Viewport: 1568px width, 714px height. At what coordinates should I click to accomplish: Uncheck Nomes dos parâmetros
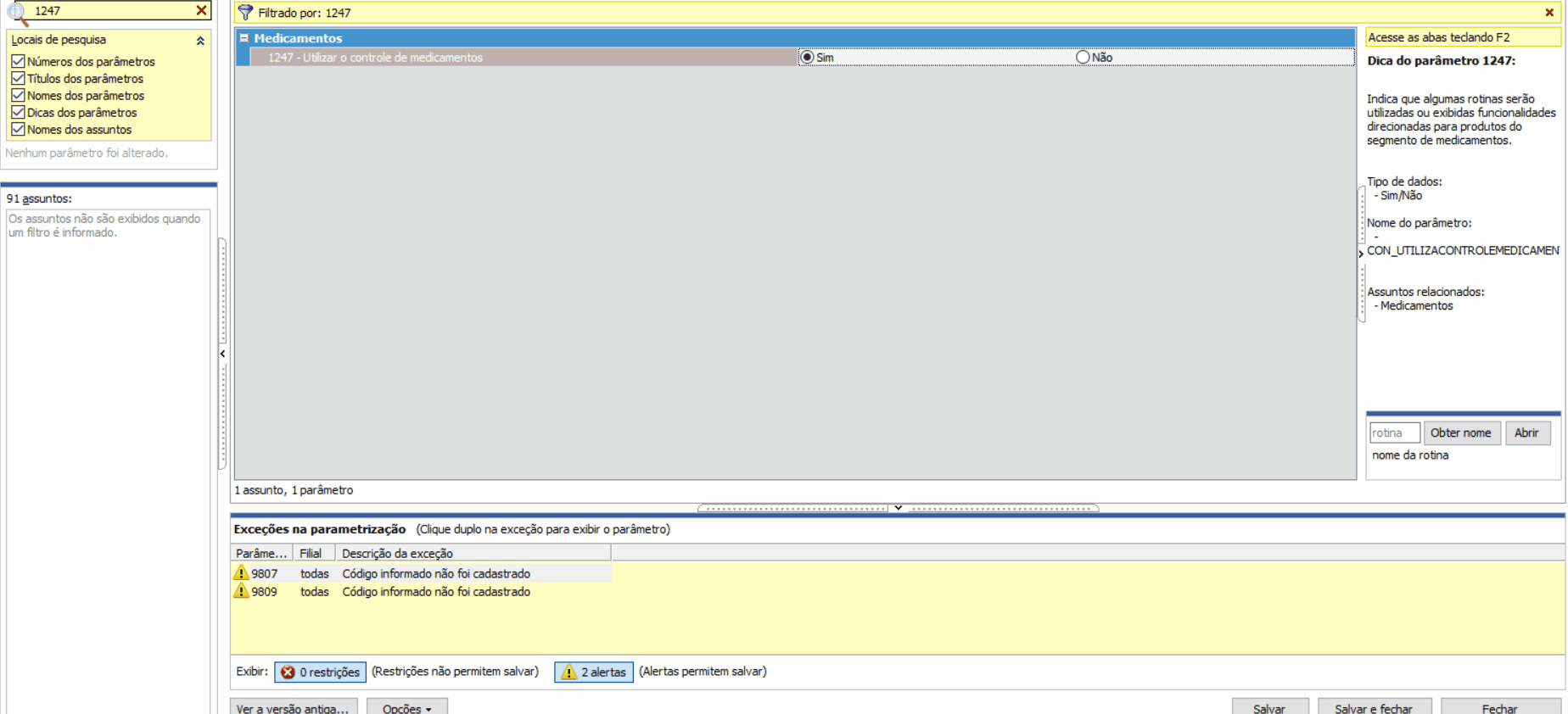[x=18, y=96]
